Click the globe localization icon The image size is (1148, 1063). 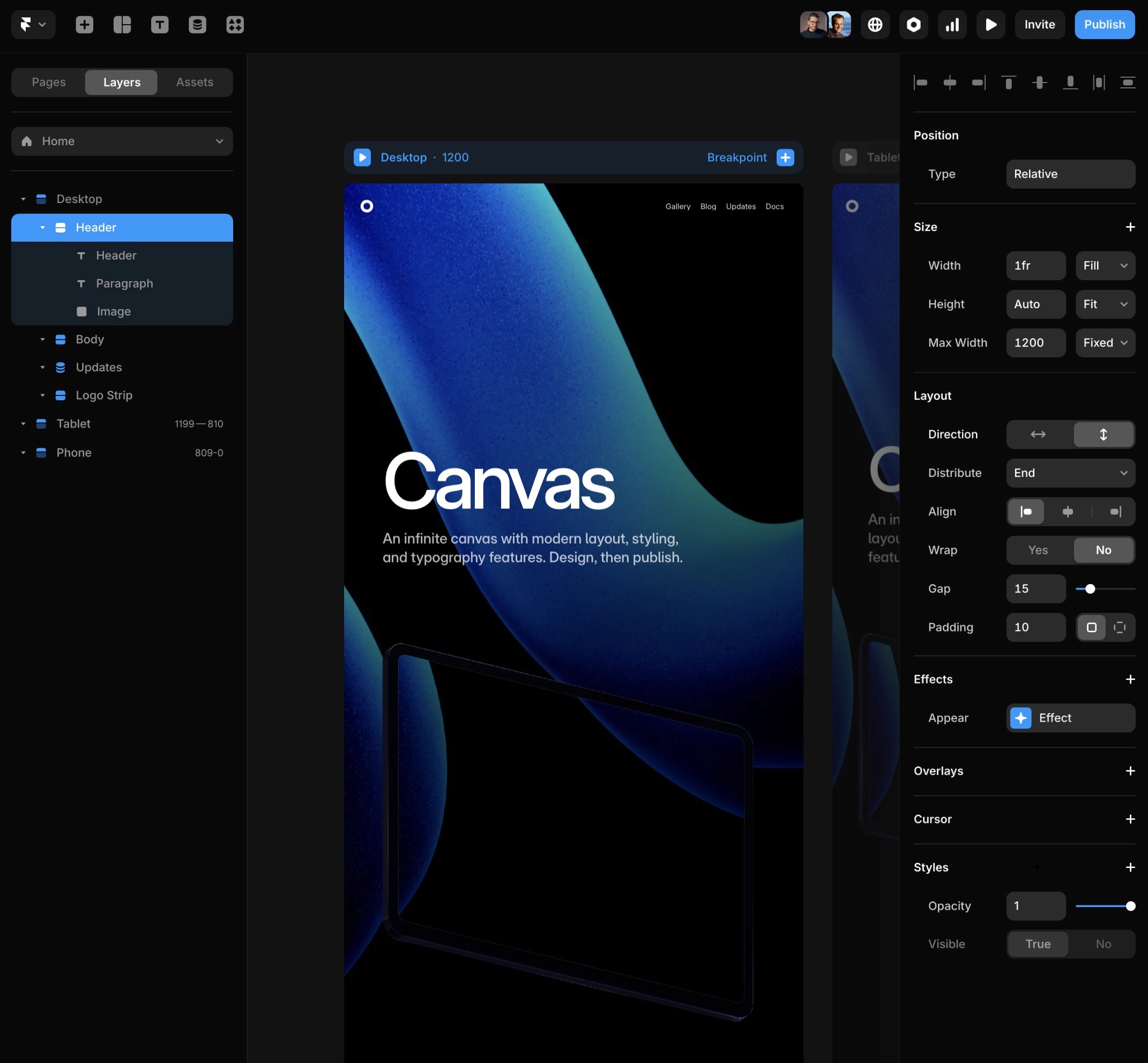[875, 25]
